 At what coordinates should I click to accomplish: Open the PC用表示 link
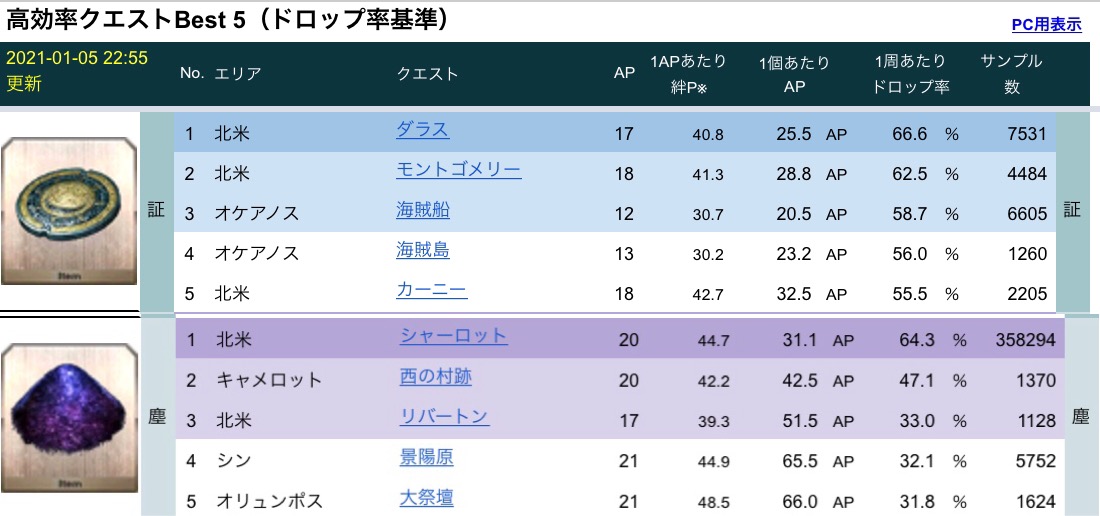pos(1046,25)
